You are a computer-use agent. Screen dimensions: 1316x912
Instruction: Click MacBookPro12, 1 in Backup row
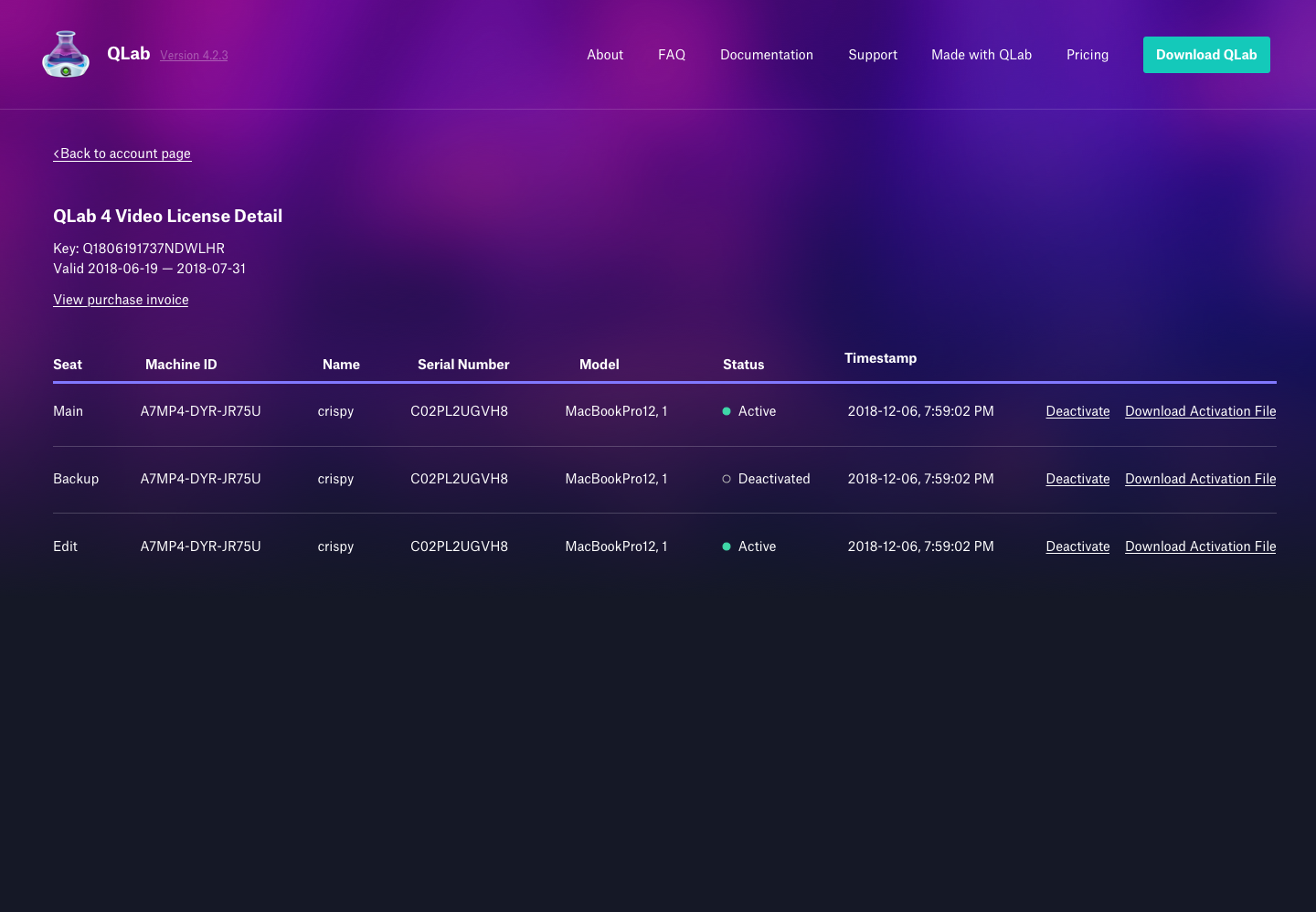[616, 479]
